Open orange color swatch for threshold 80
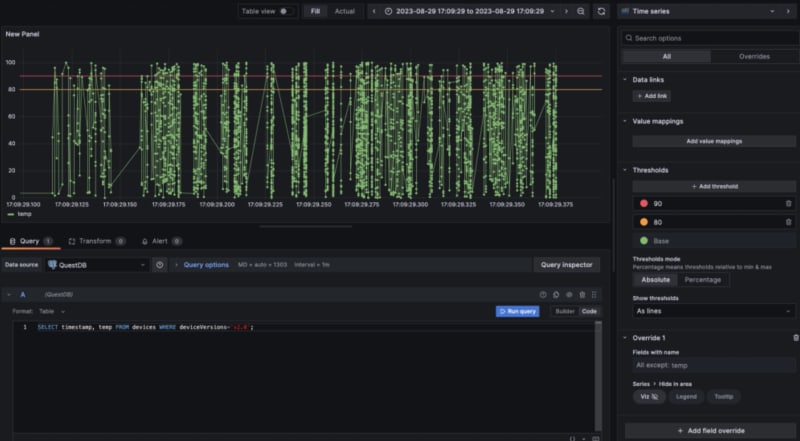Image resolution: width=800 pixels, height=441 pixels. coord(644,222)
